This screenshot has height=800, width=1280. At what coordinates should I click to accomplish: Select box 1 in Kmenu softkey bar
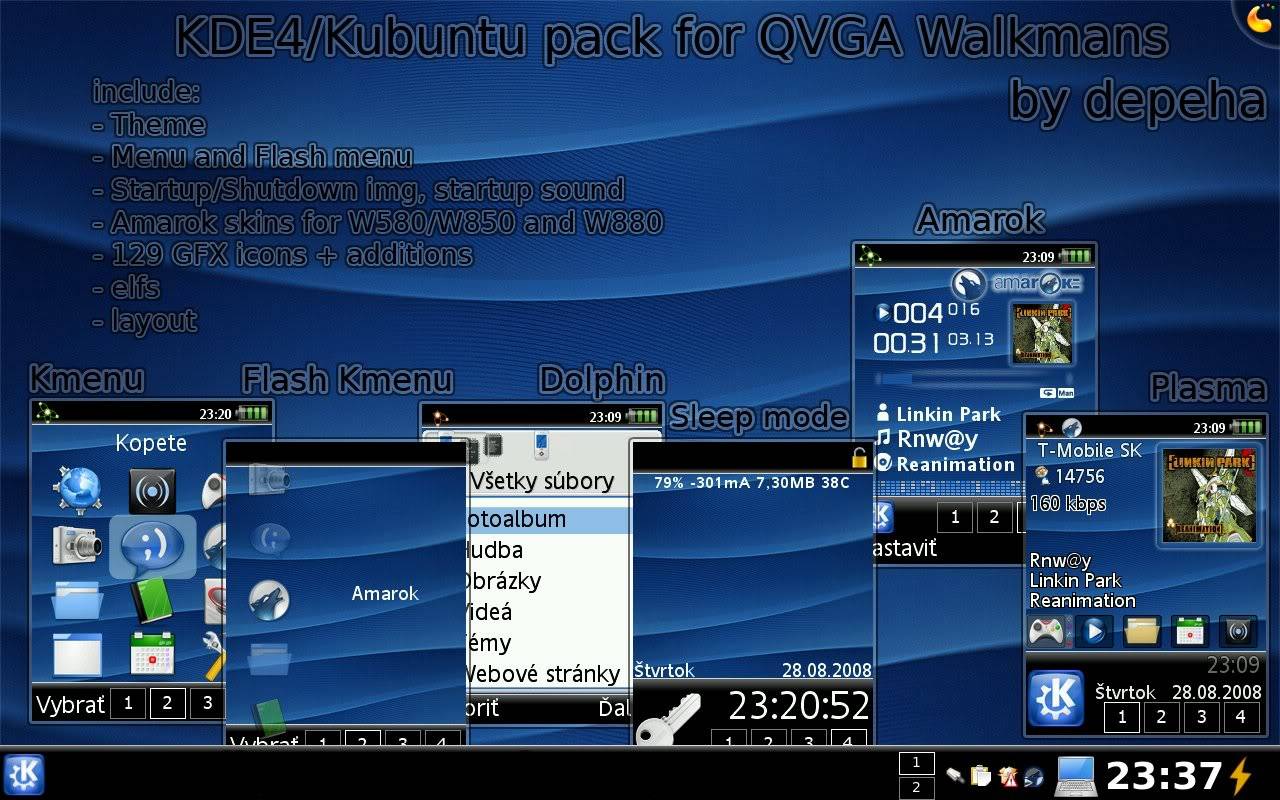click(x=128, y=703)
